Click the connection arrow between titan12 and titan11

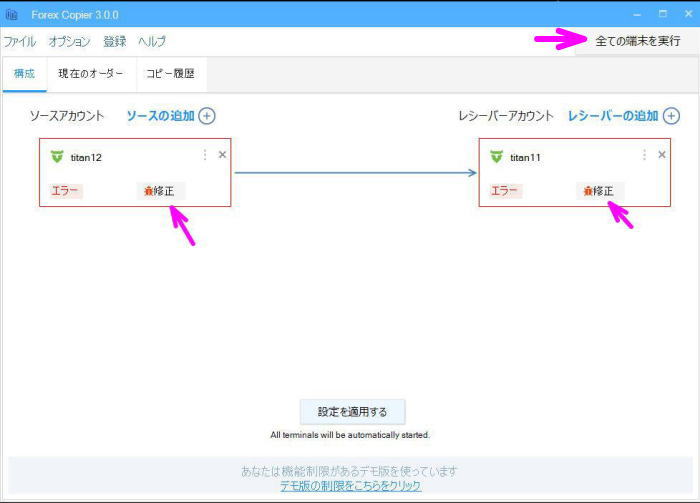pyautogui.click(x=355, y=173)
